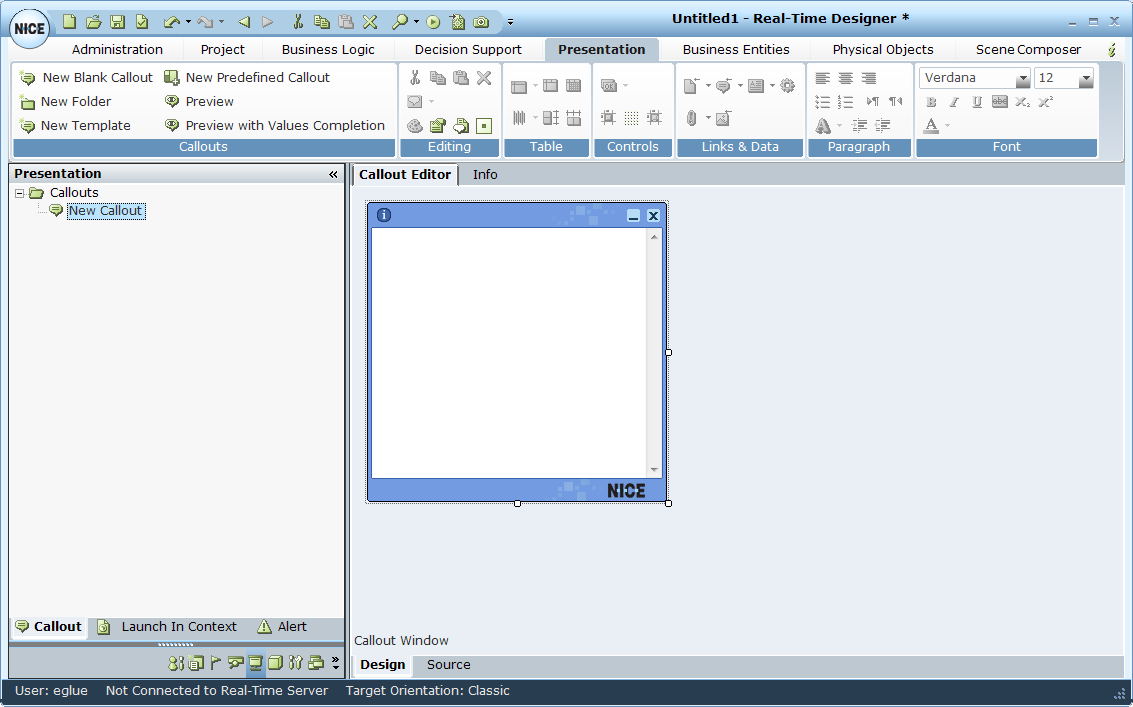Click the camera snapshot icon in top toolbar

pos(481,21)
